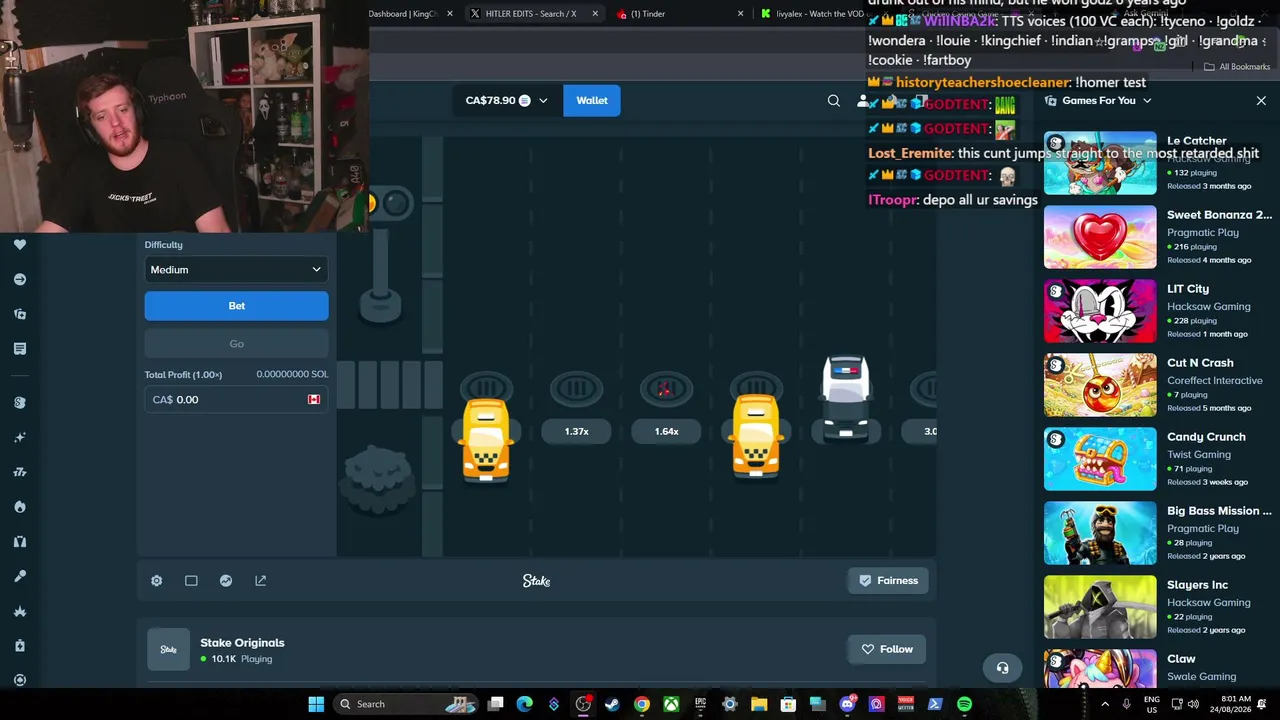Open the LIT City game thumbnail
The height and width of the screenshot is (720, 1280).
coord(1100,311)
